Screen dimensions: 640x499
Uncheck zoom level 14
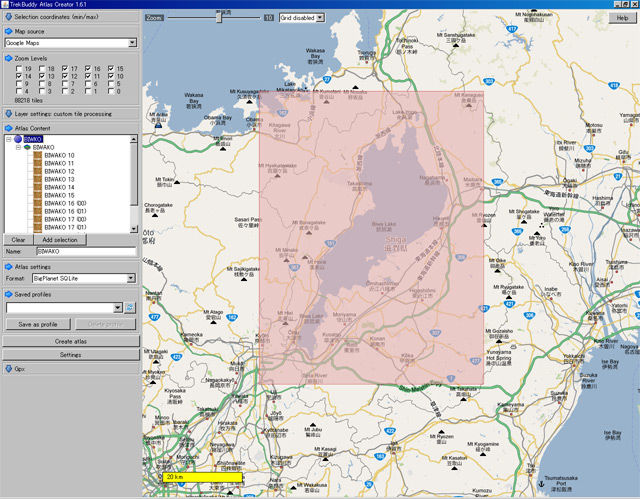[19, 76]
